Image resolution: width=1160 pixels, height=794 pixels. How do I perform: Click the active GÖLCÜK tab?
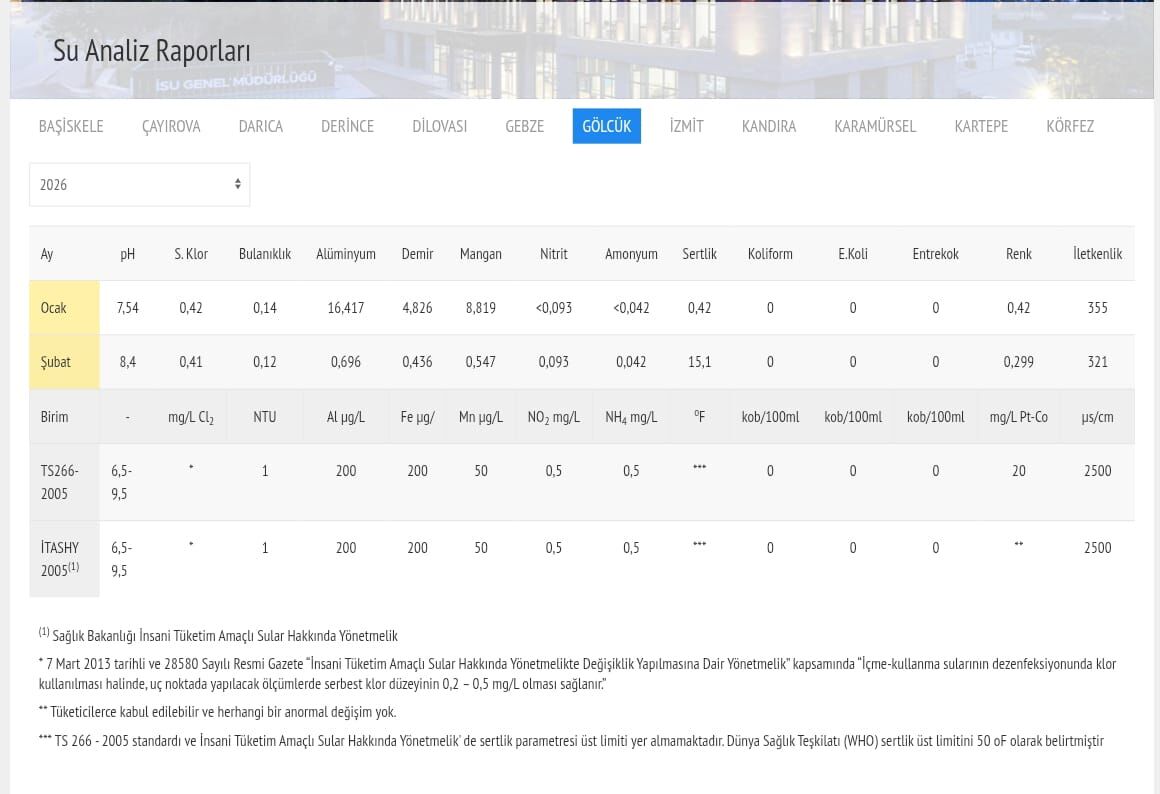pyautogui.click(x=606, y=126)
